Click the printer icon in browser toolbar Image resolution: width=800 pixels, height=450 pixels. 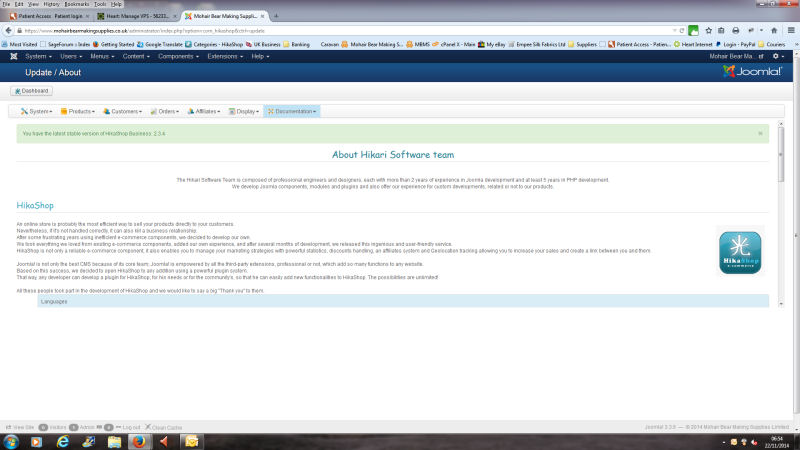click(736, 31)
